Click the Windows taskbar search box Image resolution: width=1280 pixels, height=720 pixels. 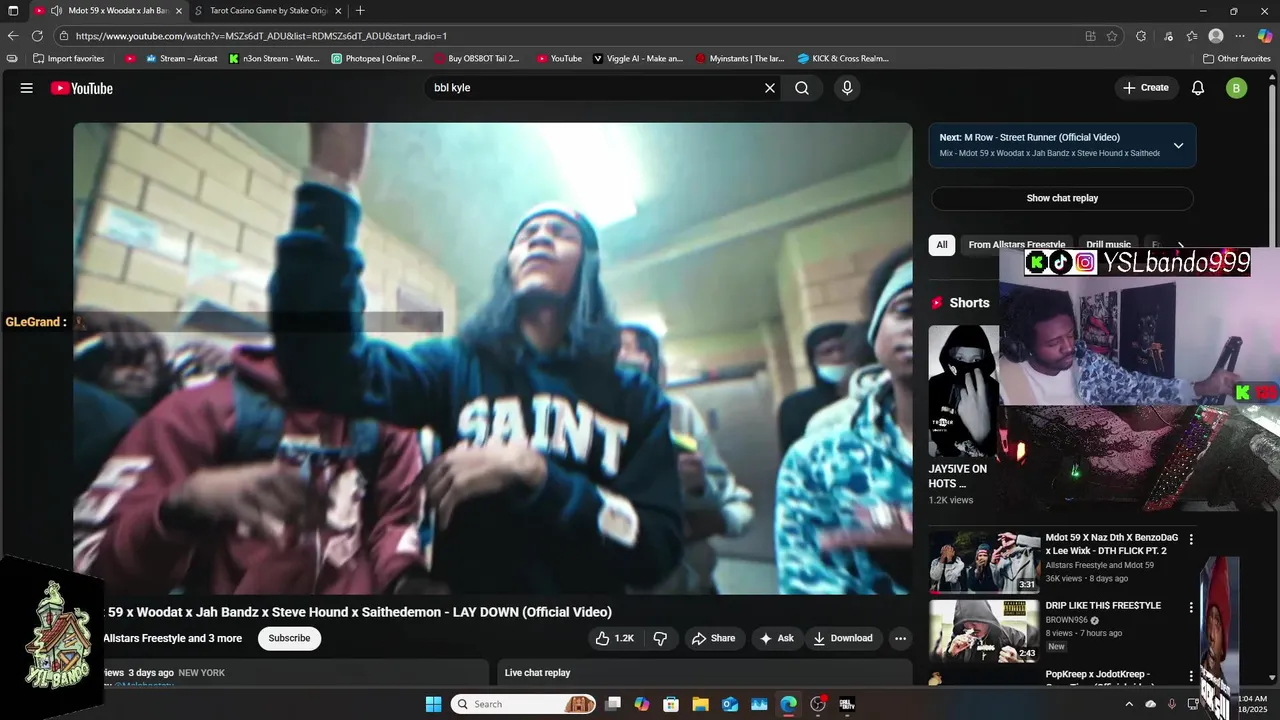pos(524,704)
